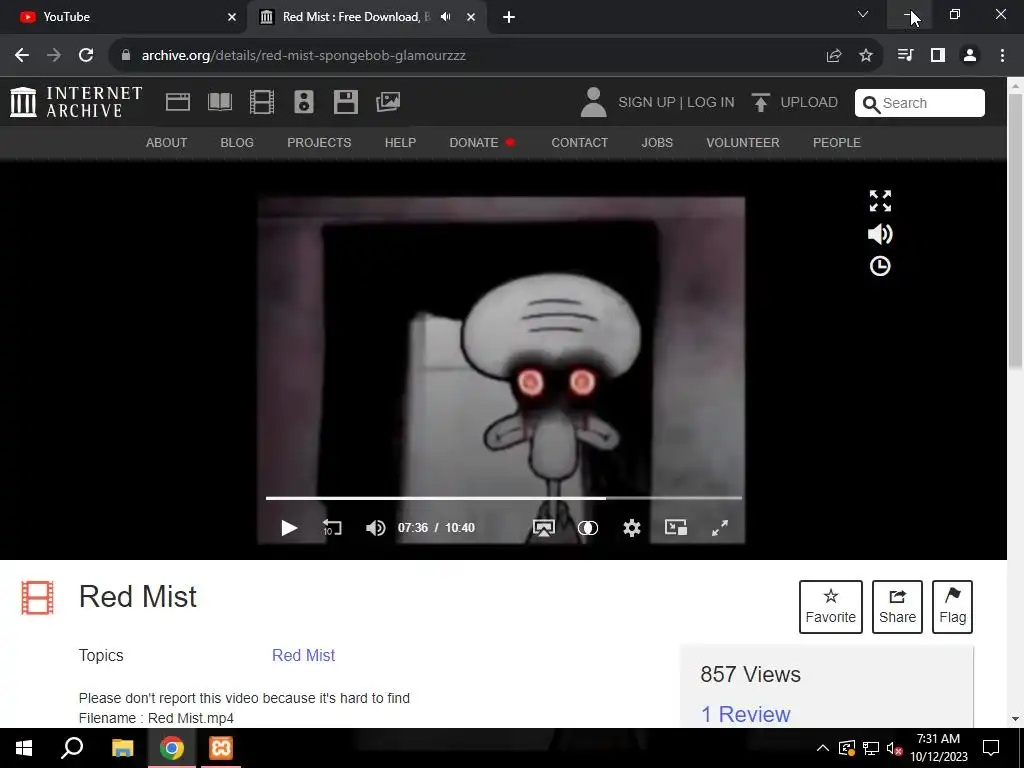Open the Chrome profile icon

[970, 56]
